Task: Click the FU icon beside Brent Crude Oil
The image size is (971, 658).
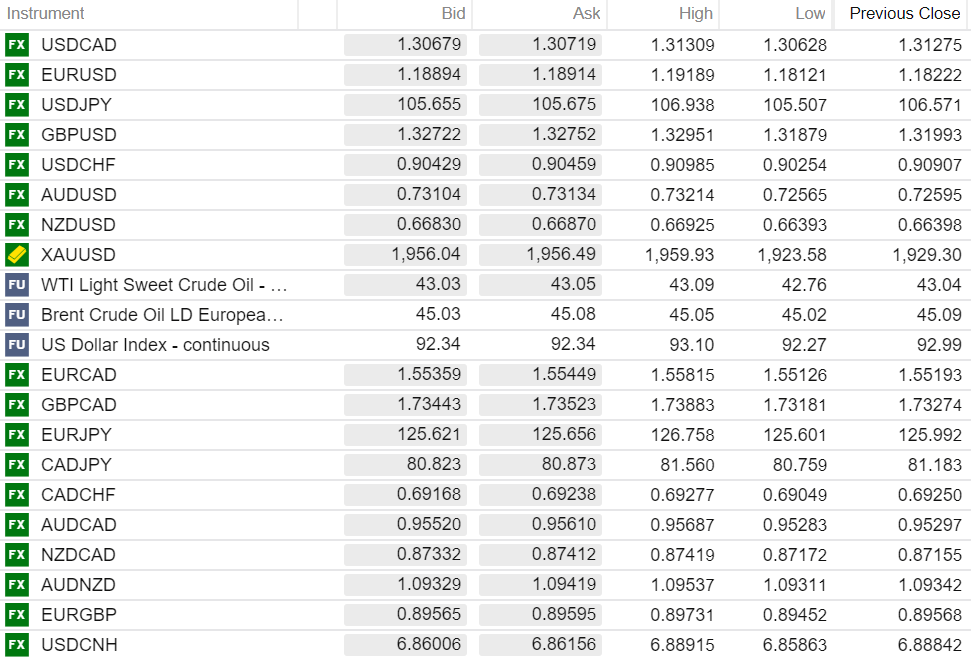Action: pos(16,315)
